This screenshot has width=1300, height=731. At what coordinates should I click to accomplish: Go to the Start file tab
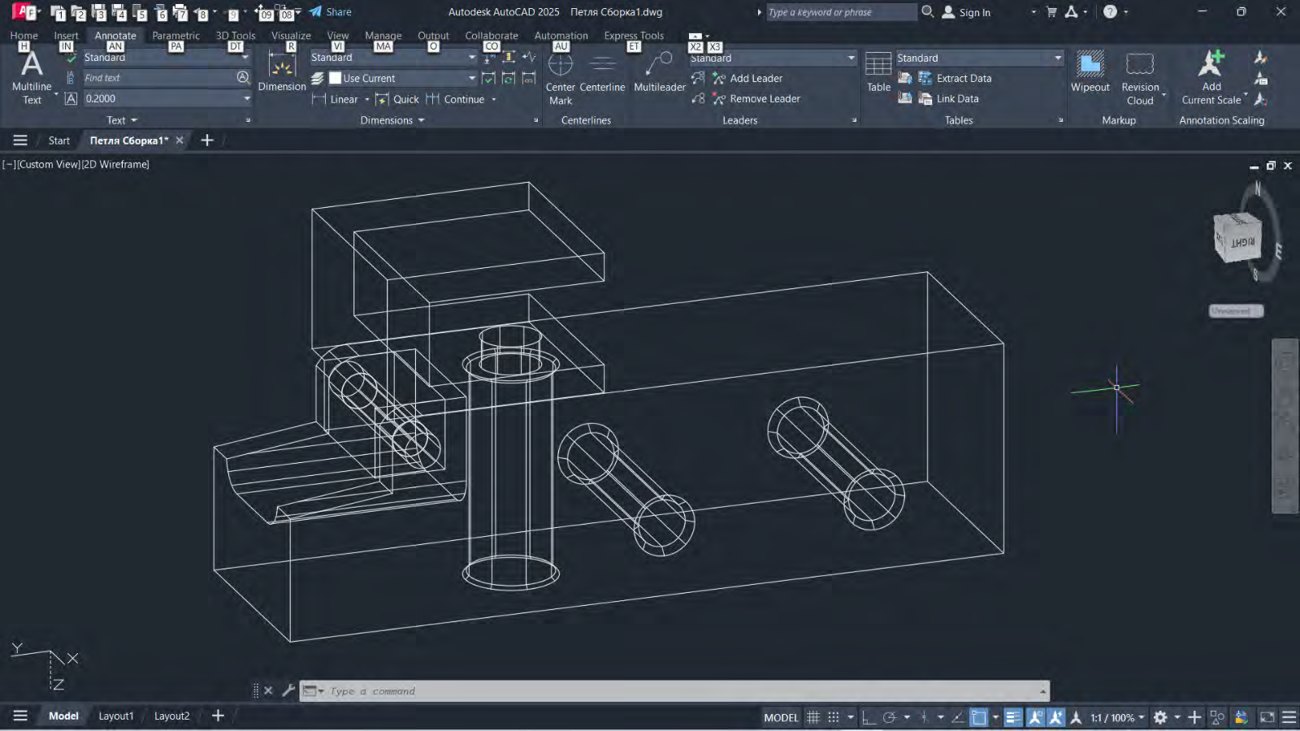(x=59, y=141)
